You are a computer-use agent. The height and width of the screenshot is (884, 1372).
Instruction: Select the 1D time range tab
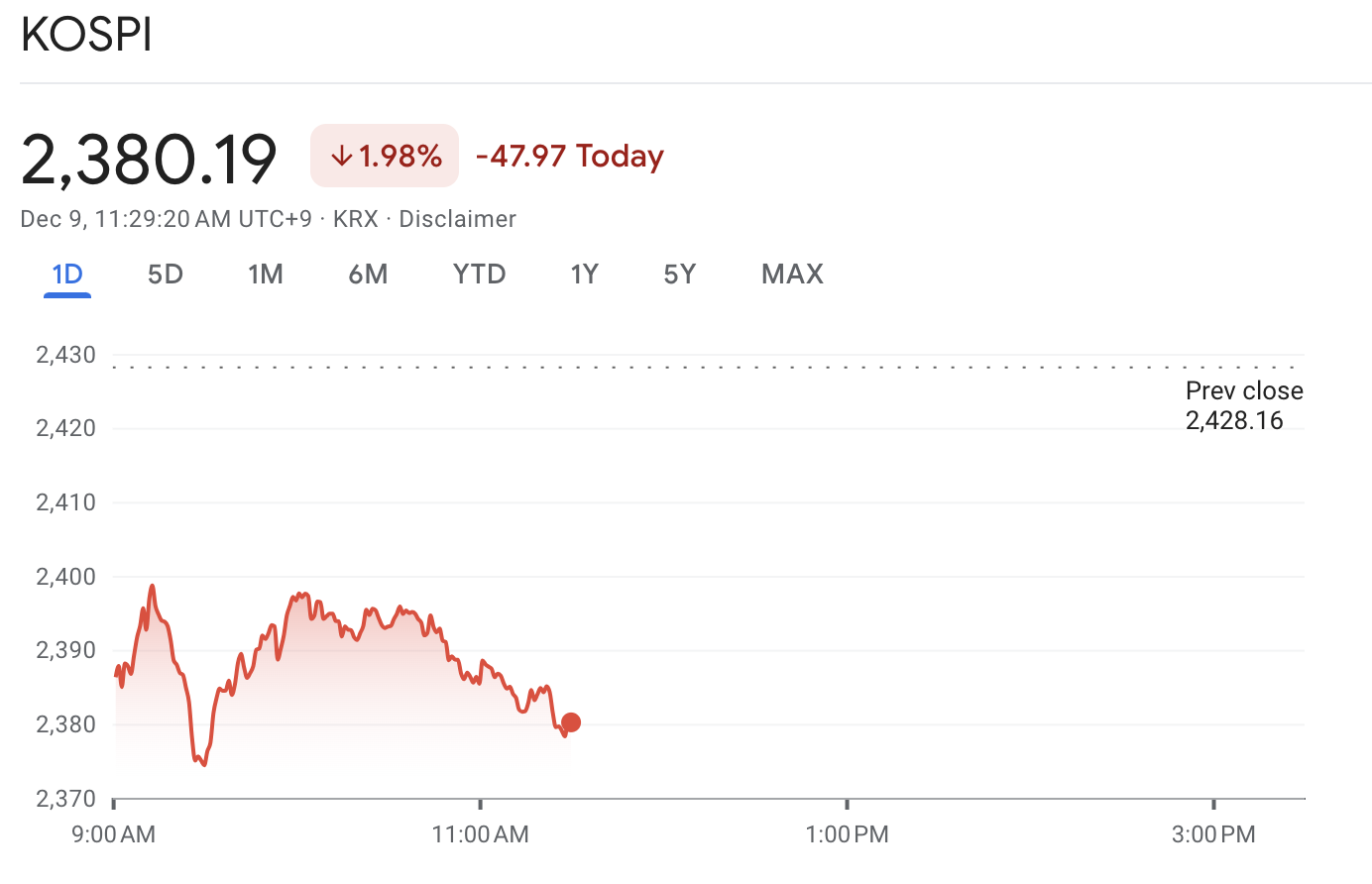[x=67, y=275]
